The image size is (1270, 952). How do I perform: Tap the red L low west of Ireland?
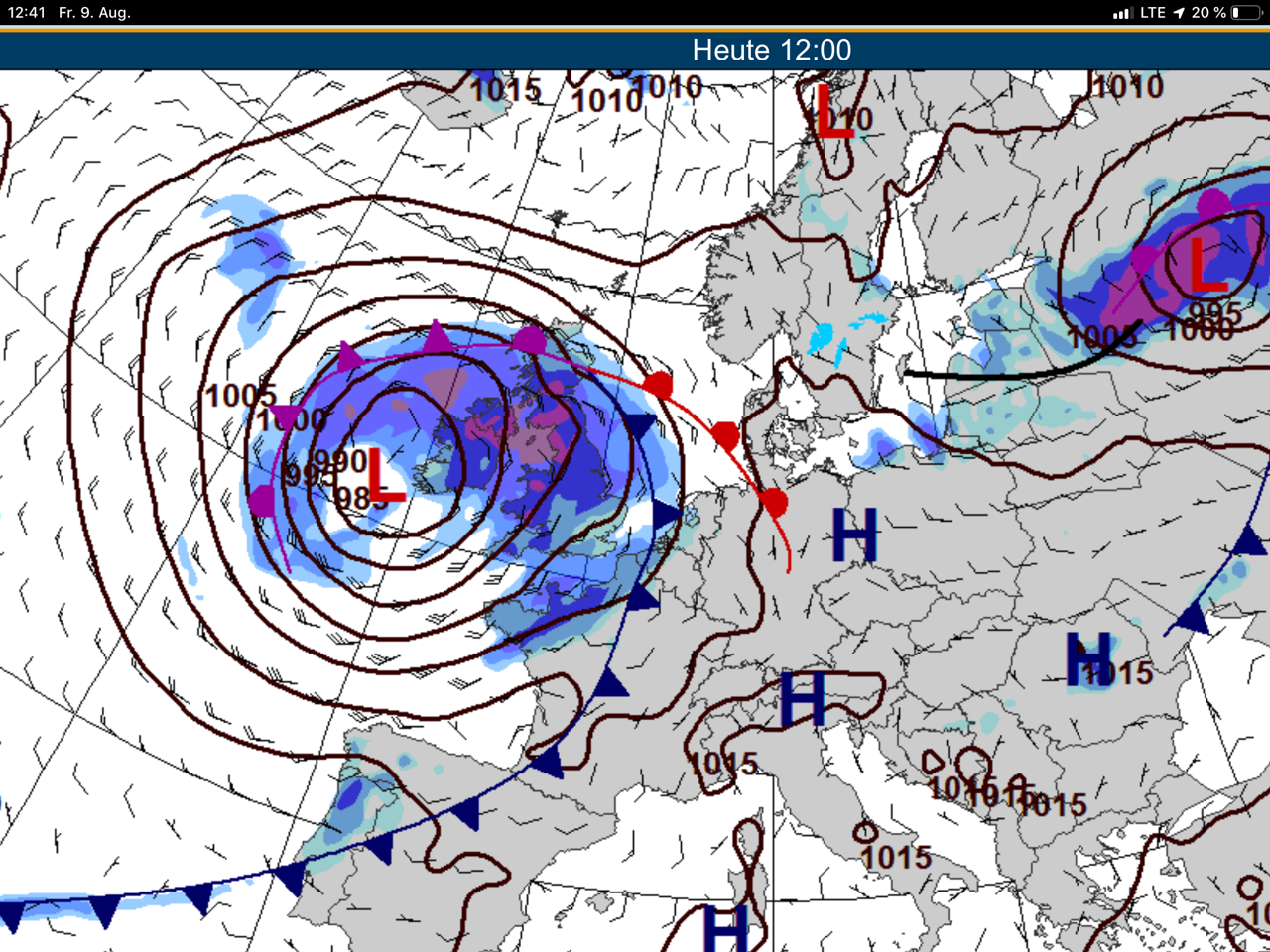[384, 475]
